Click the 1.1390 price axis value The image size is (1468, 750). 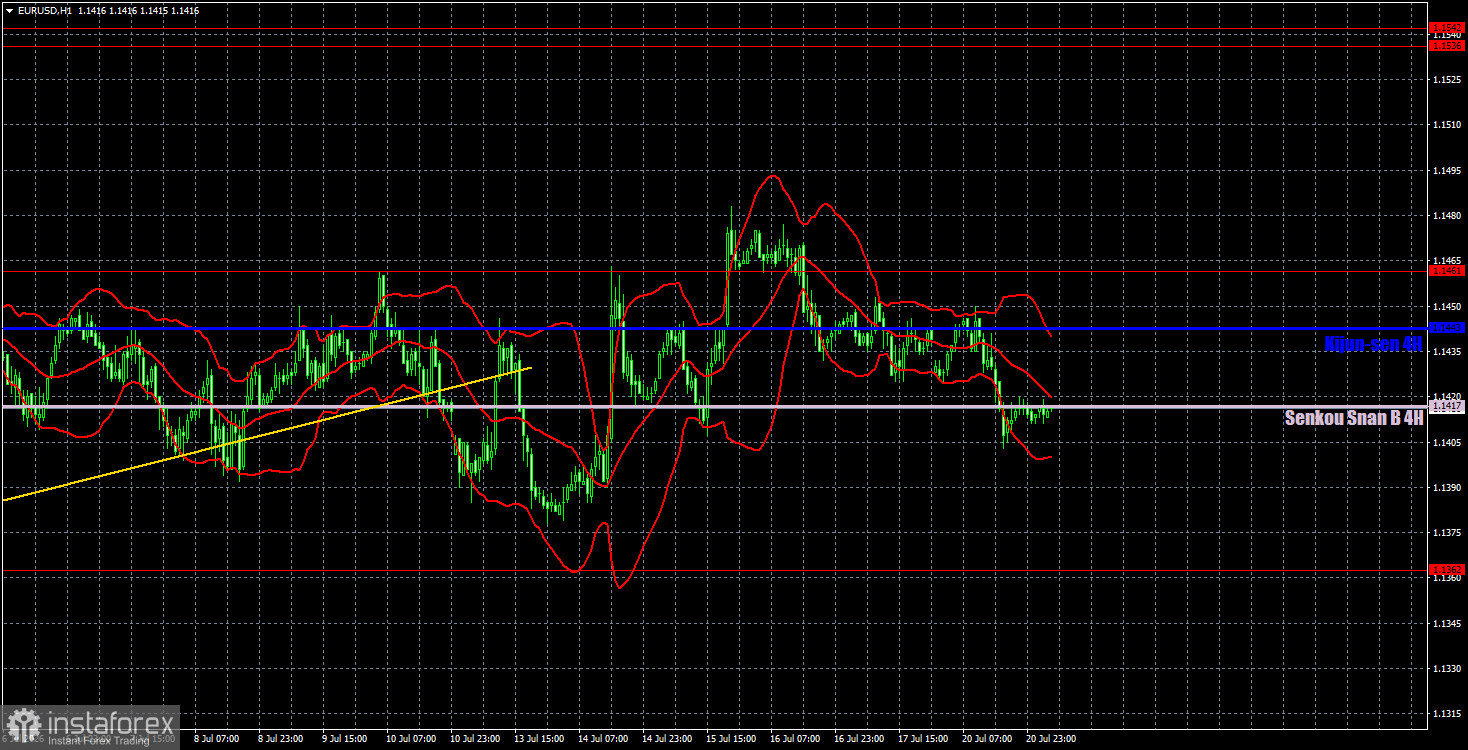point(1446,487)
